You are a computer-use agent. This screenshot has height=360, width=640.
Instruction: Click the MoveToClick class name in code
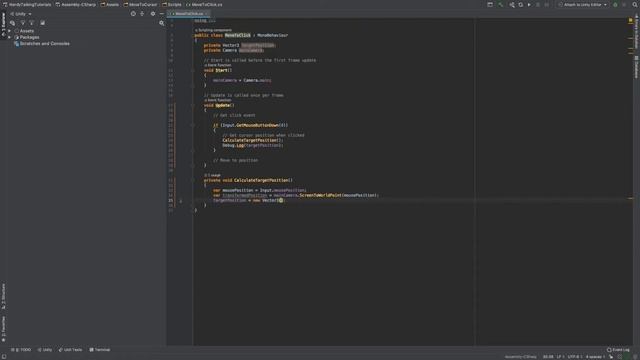point(238,35)
